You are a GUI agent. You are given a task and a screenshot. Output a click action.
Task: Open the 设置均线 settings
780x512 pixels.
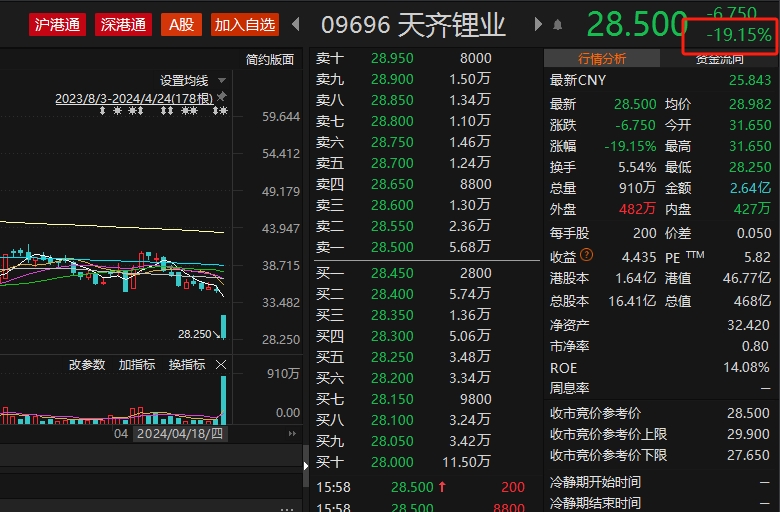(184, 81)
